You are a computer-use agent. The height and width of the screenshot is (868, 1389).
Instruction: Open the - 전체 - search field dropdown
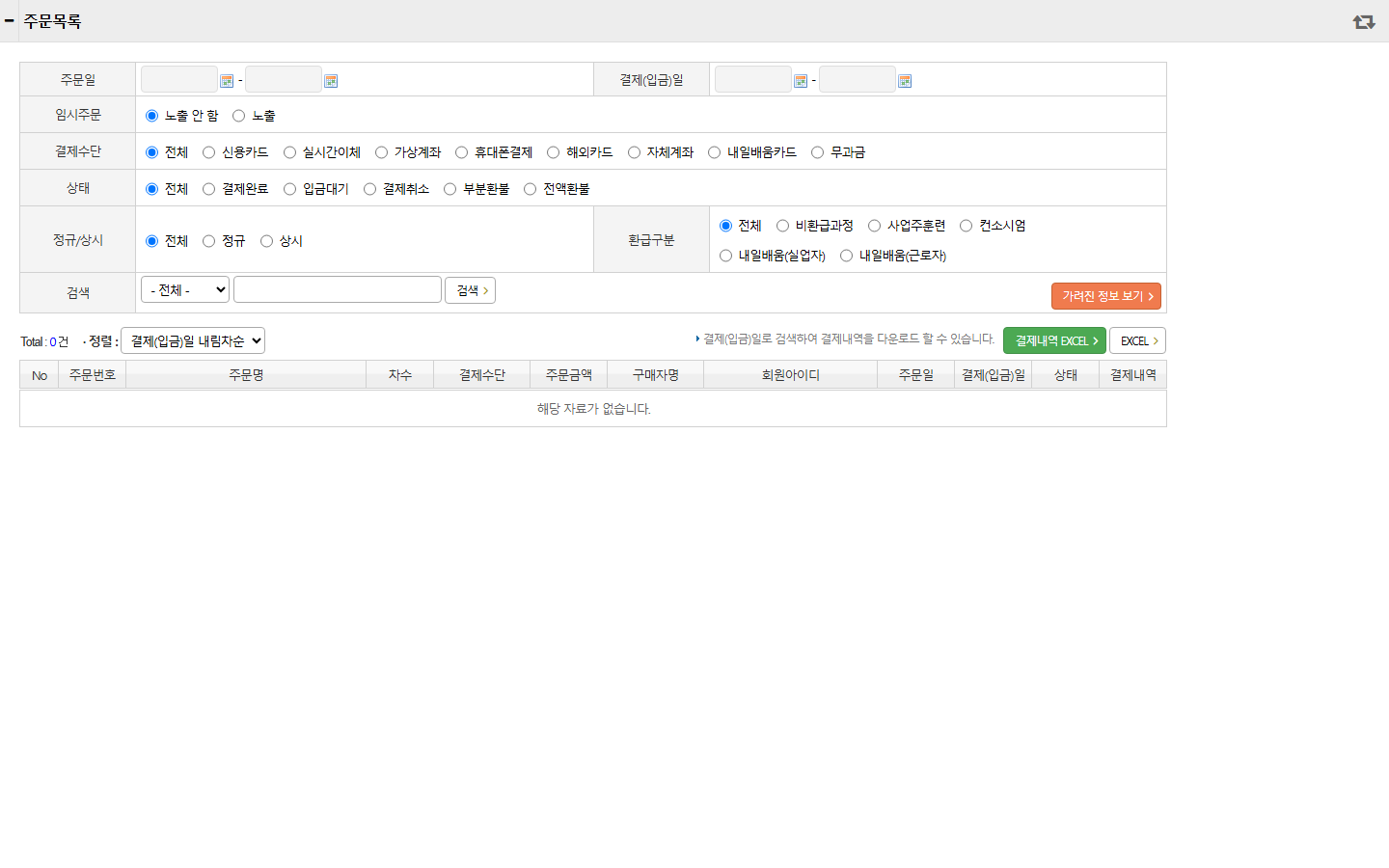tap(185, 289)
